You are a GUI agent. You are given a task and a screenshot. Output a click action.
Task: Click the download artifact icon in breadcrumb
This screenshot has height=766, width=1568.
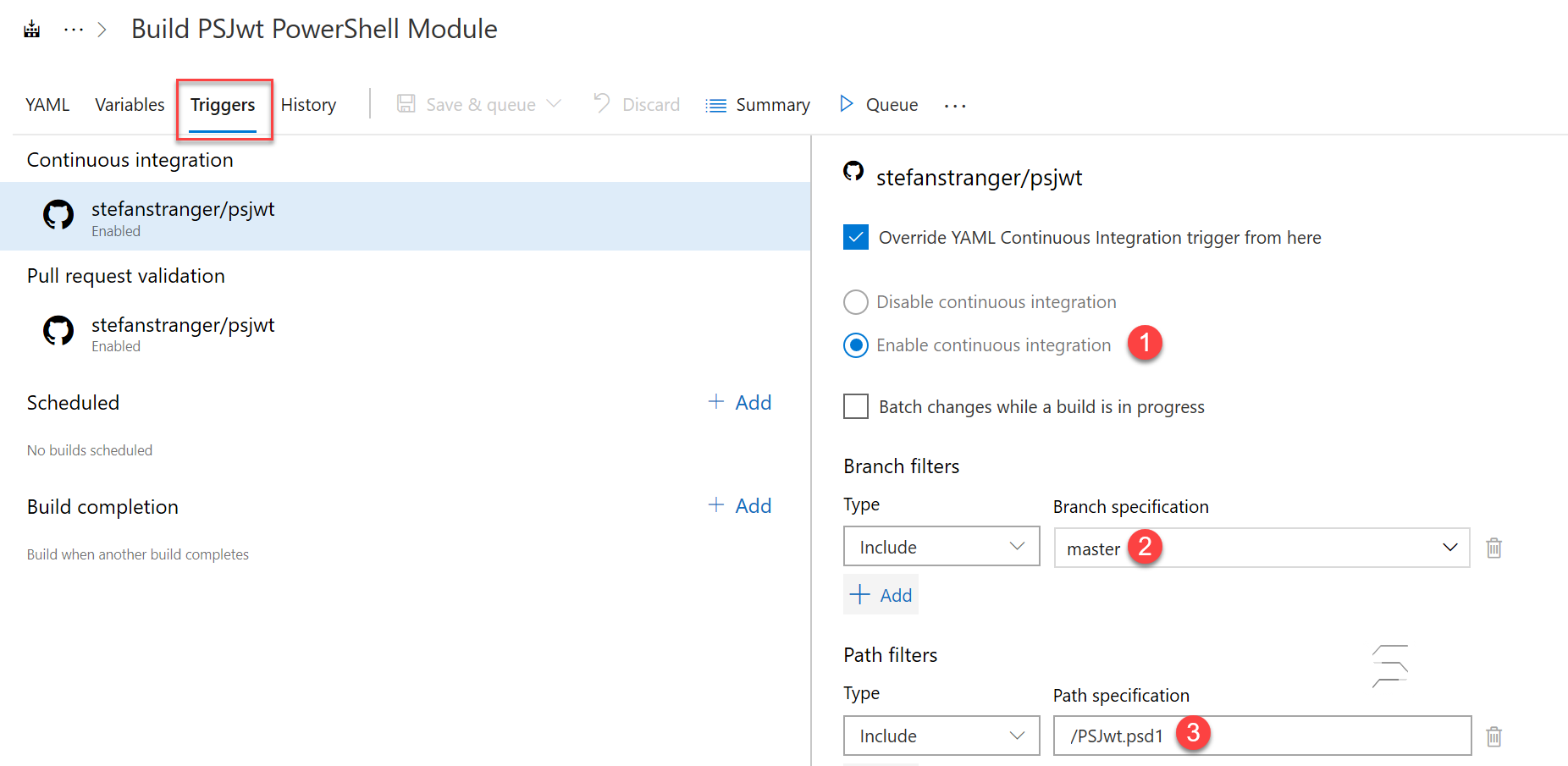pyautogui.click(x=31, y=28)
